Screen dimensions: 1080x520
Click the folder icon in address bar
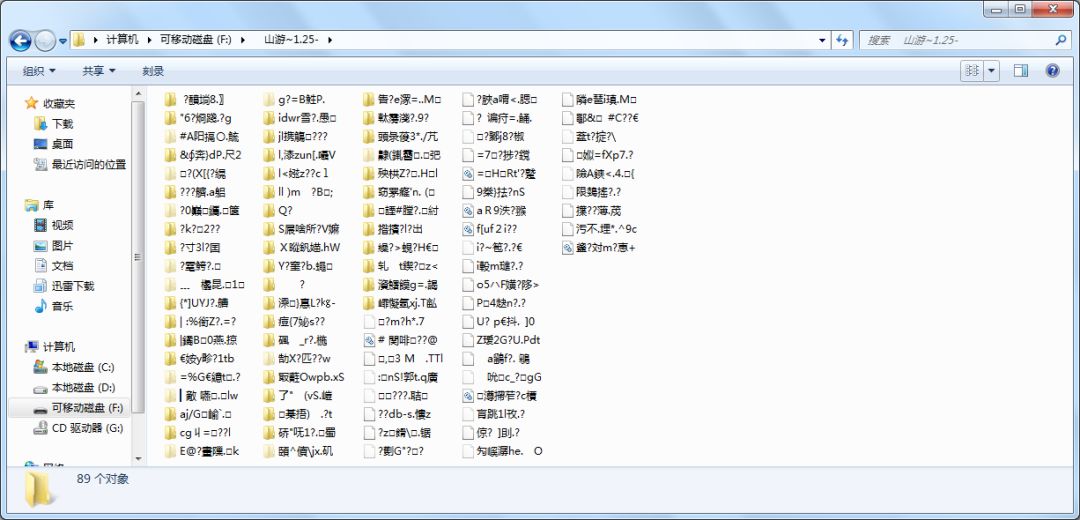point(79,40)
